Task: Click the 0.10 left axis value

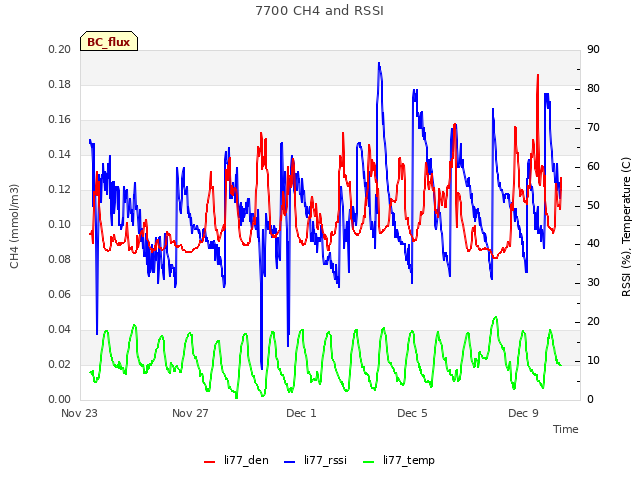Action: pos(60,224)
